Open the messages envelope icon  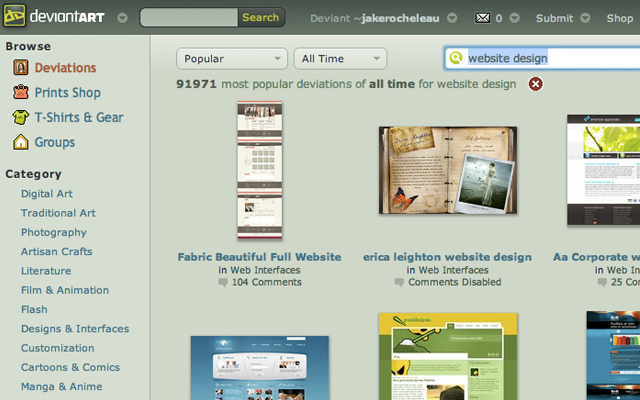(x=483, y=18)
